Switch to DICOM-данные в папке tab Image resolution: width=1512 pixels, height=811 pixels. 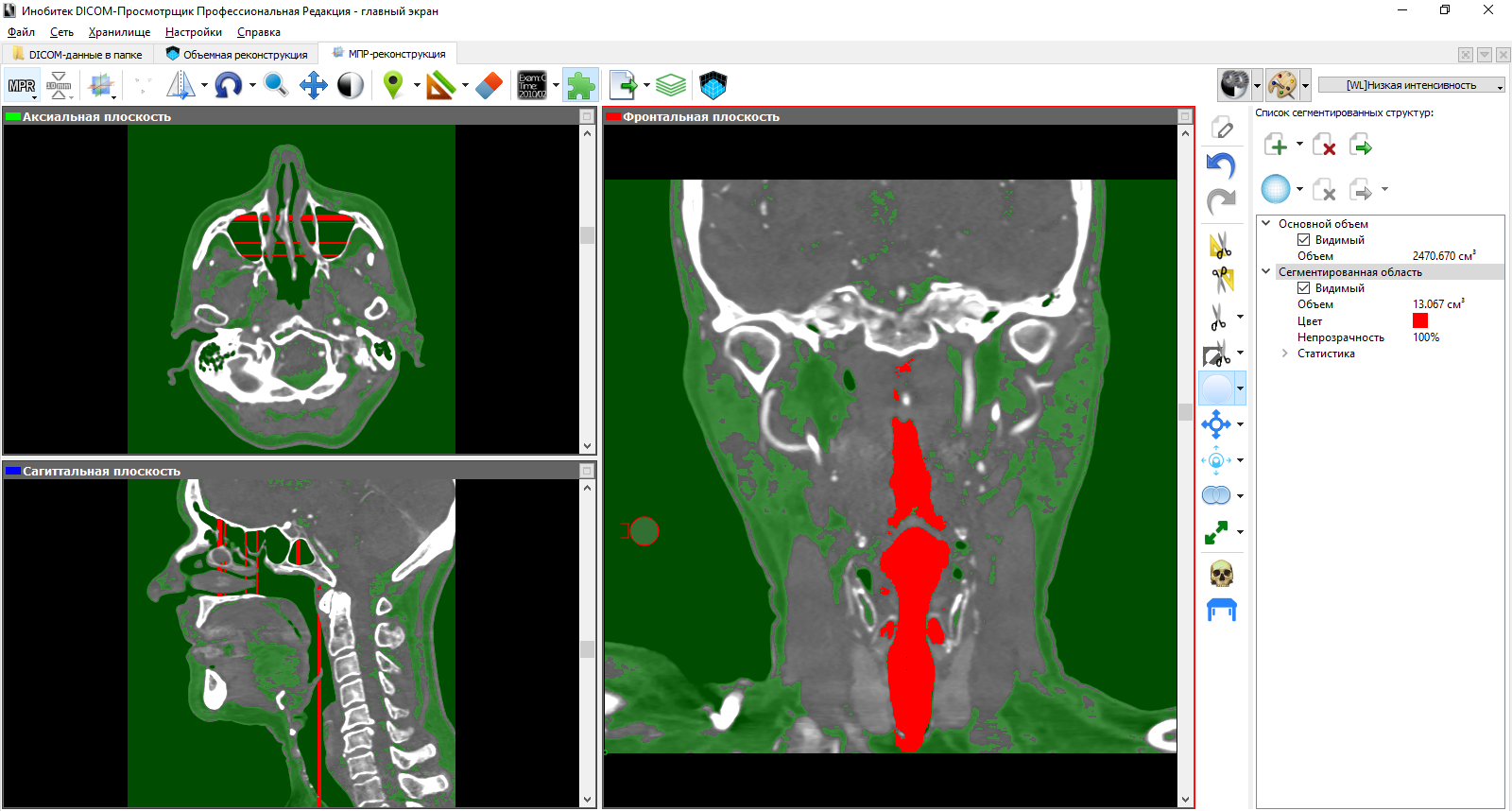[77, 54]
